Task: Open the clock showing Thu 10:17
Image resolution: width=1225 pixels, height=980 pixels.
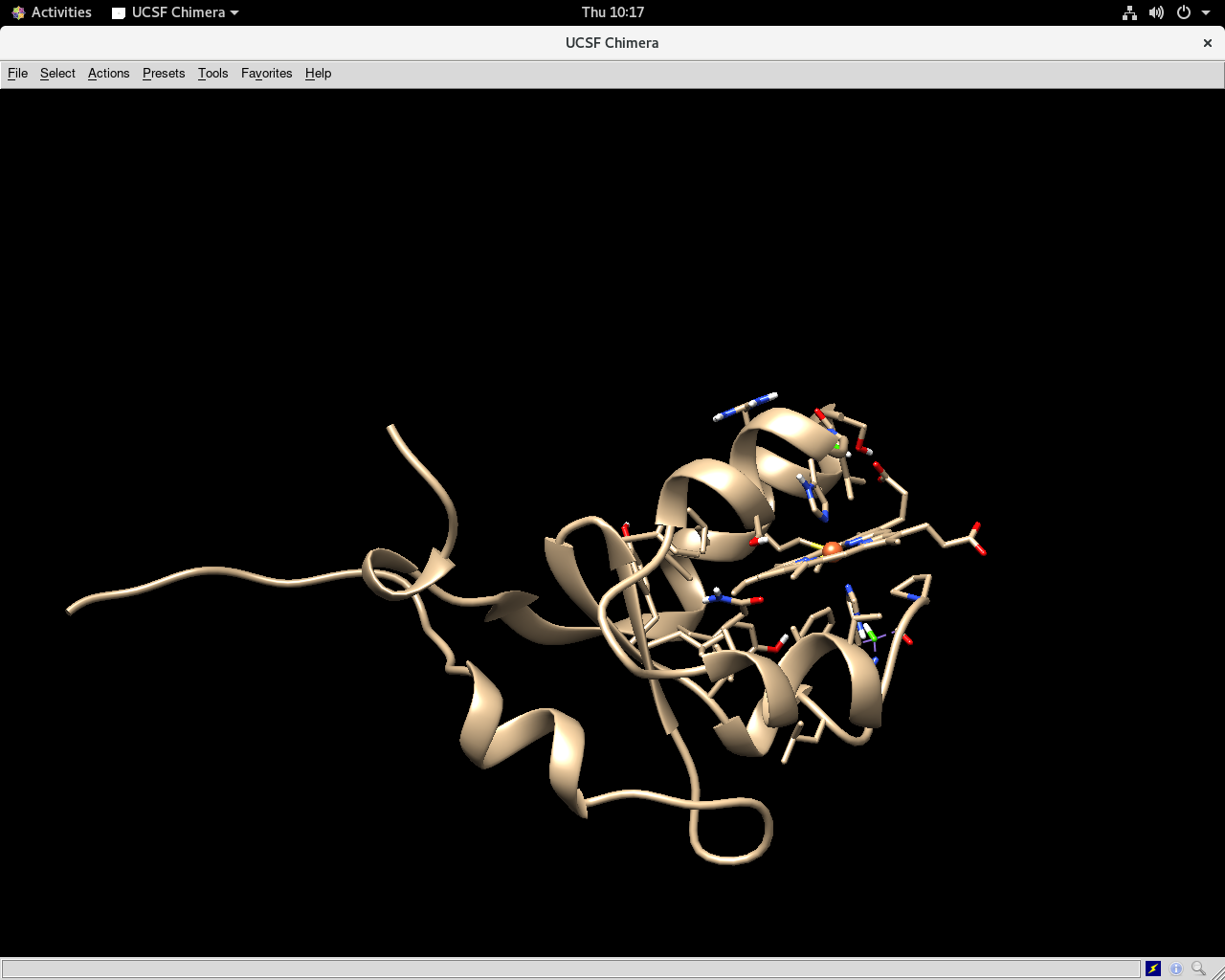Action: [612, 12]
